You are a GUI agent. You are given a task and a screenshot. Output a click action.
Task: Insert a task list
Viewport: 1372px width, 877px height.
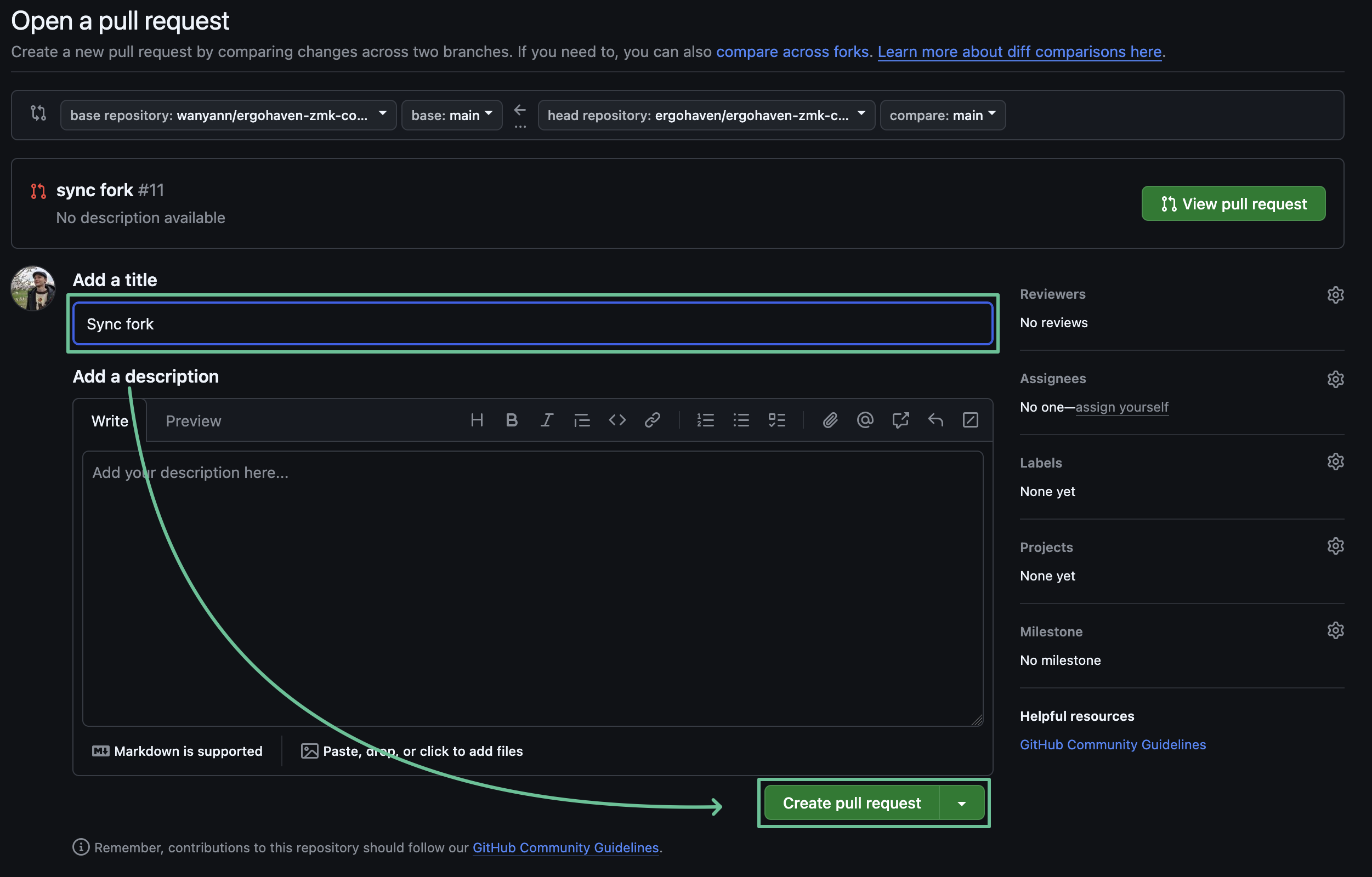point(776,420)
